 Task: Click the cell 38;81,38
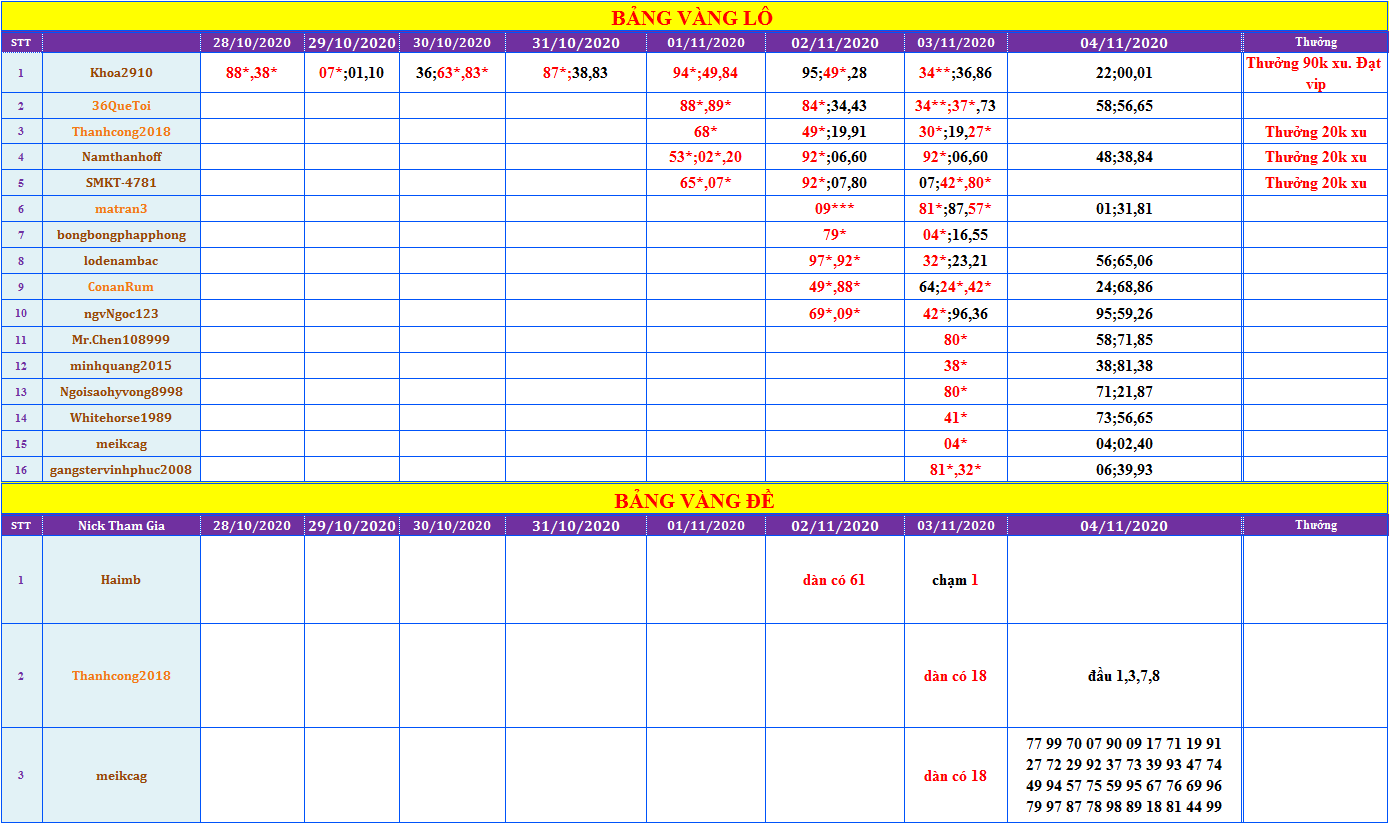click(x=1124, y=365)
